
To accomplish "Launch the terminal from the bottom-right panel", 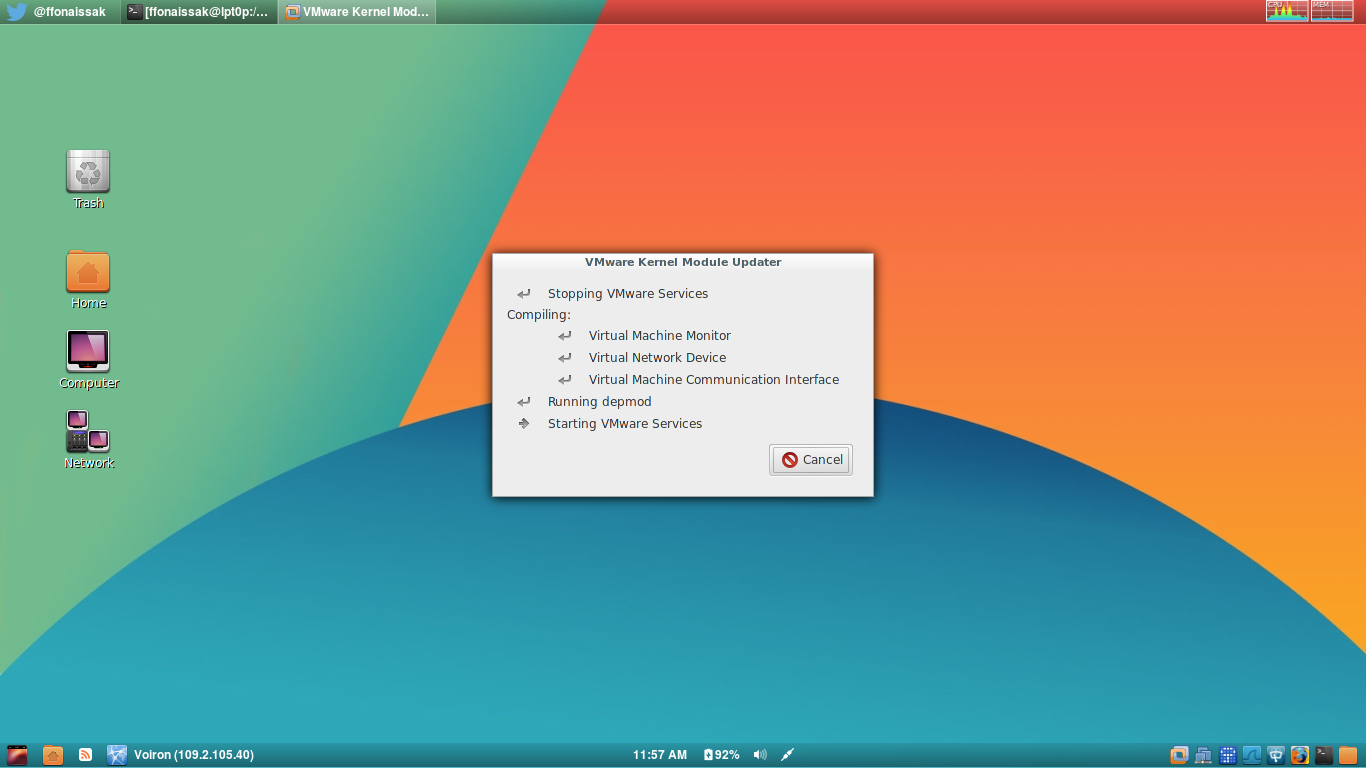I will (x=1324, y=755).
